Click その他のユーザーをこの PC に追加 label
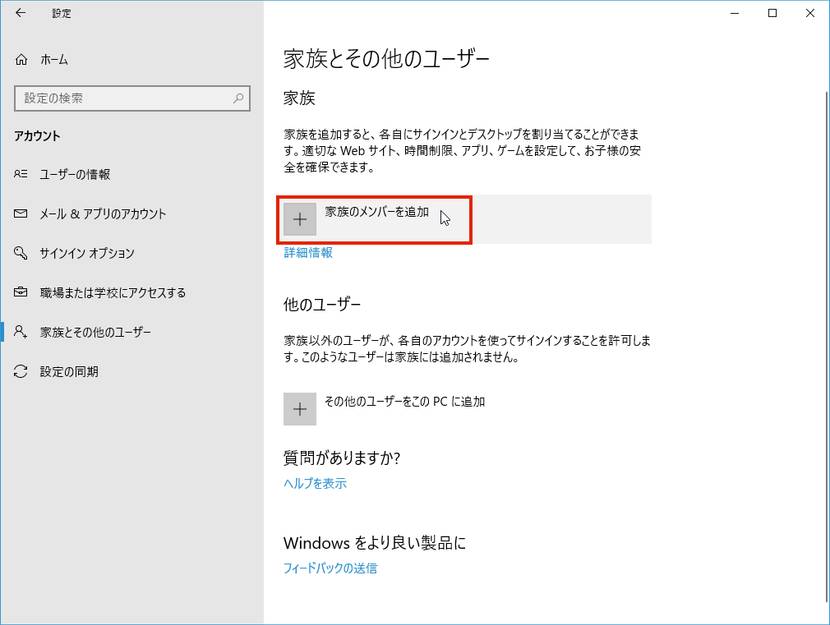Screen dimensions: 830x625 tap(404, 401)
